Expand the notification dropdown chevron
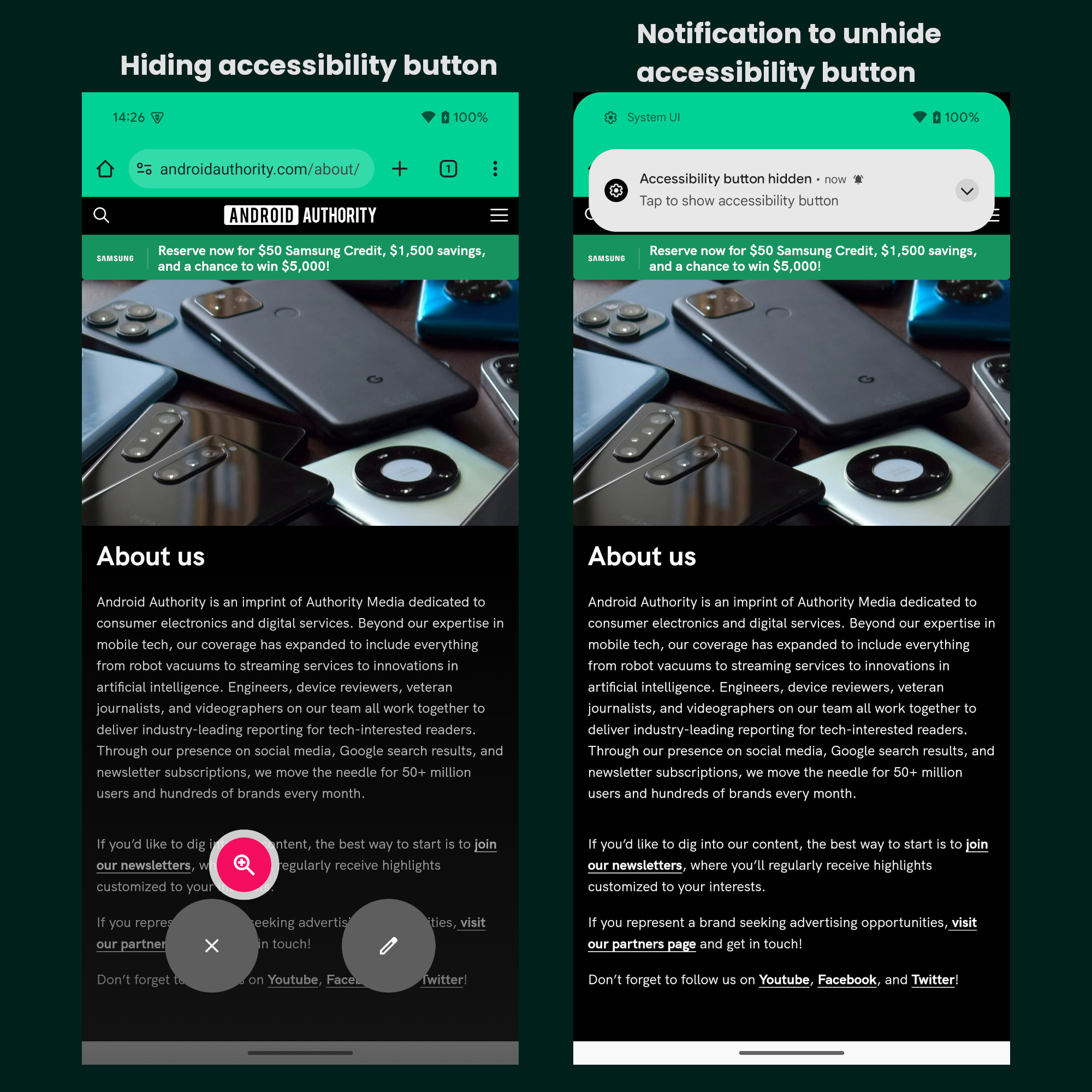Screen dimensions: 1092x1092 965,190
